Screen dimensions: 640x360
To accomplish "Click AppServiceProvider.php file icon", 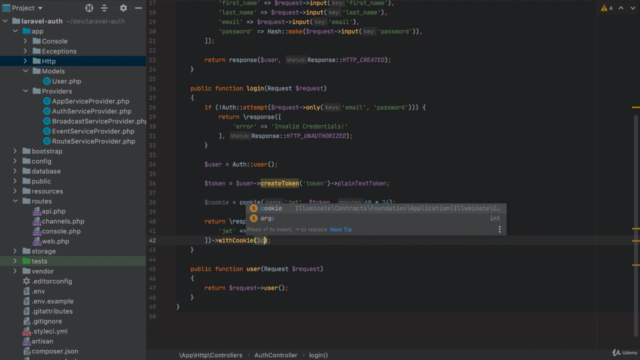I will click(x=47, y=101).
